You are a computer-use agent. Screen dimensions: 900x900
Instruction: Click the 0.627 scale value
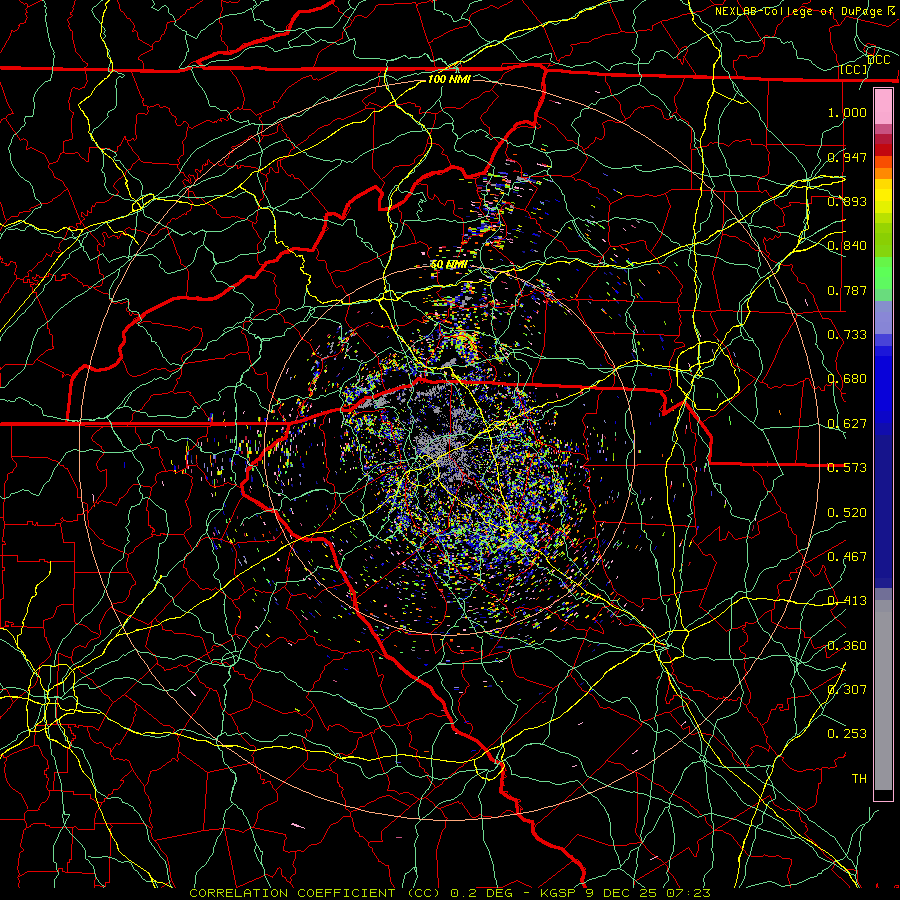point(847,424)
